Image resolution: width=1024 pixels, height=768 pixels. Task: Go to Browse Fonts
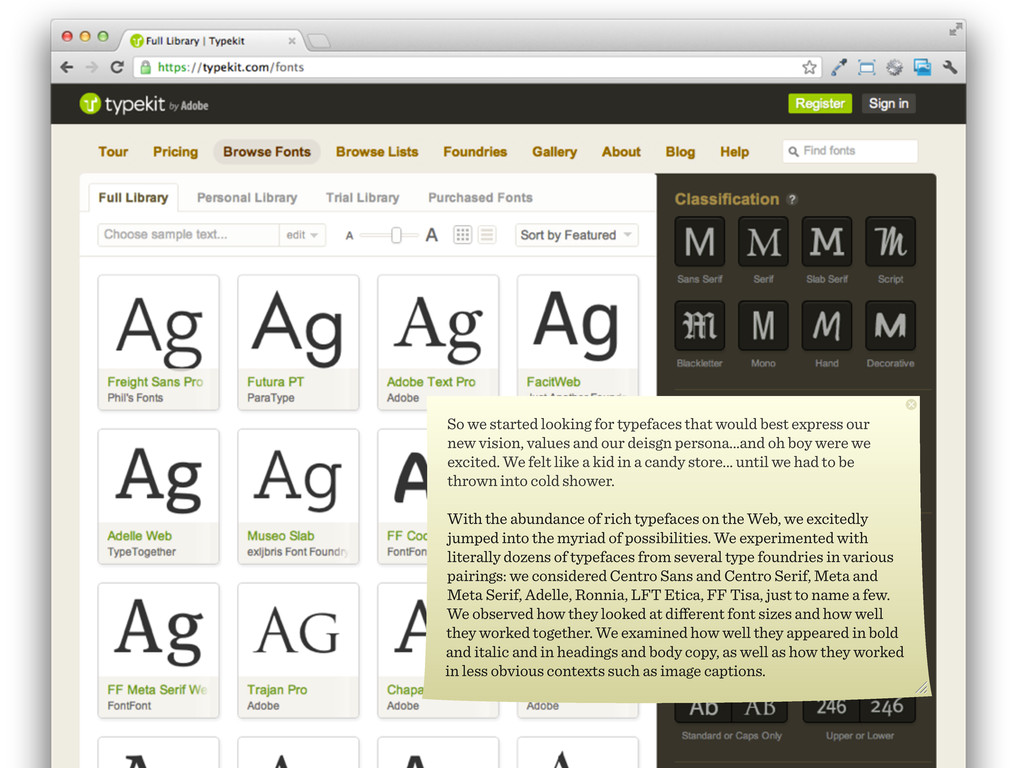pos(266,152)
